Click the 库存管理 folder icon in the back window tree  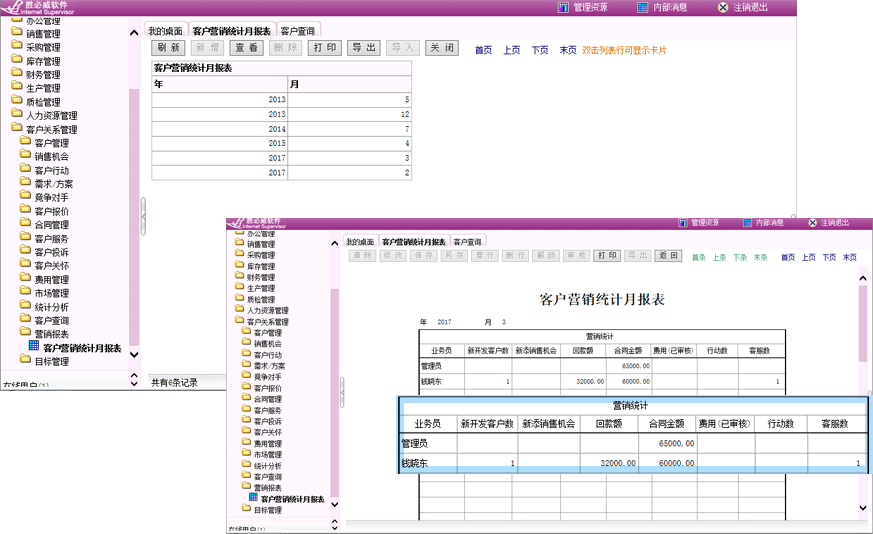pos(17,60)
